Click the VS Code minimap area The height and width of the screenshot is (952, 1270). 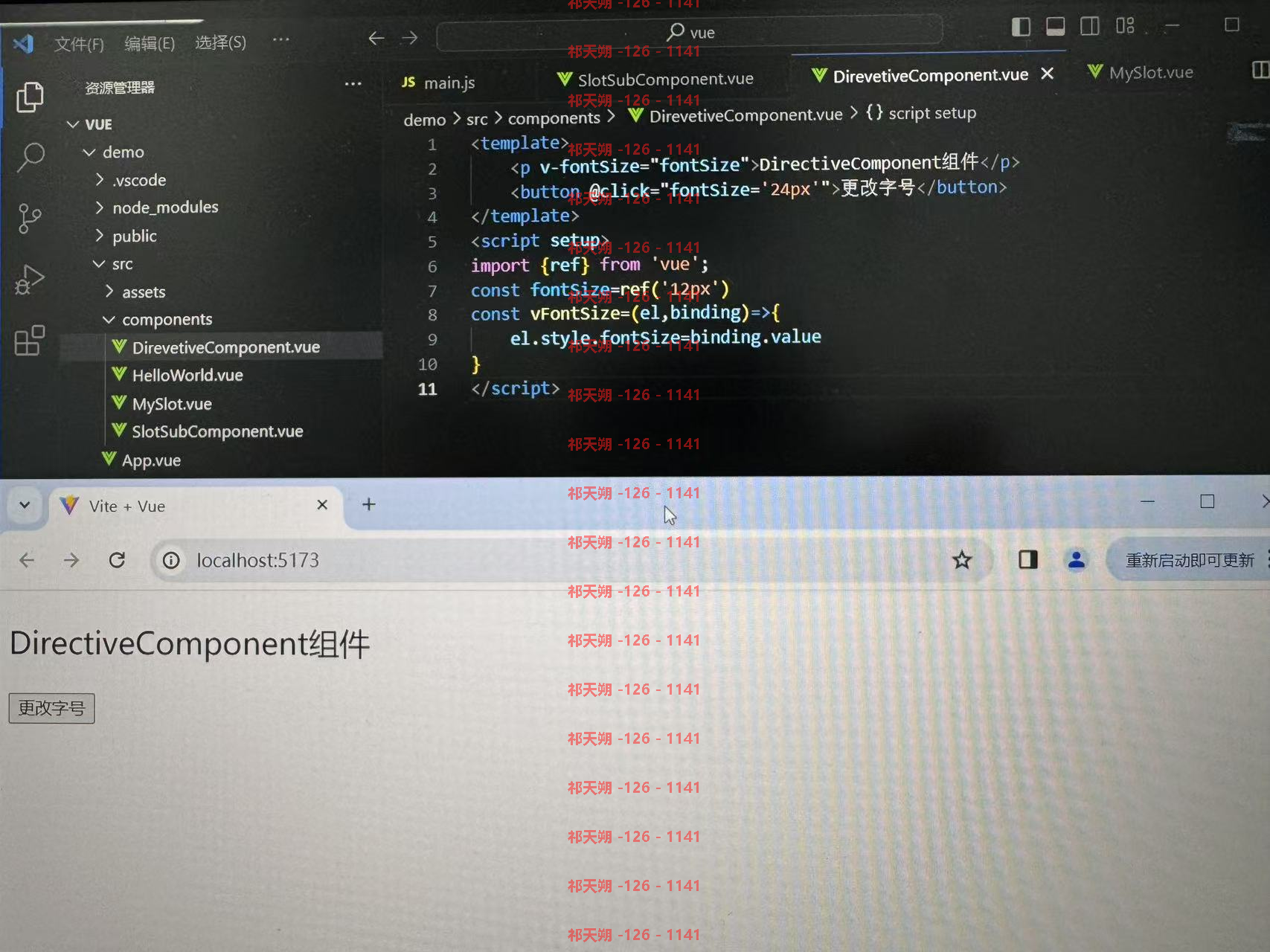1247,134
